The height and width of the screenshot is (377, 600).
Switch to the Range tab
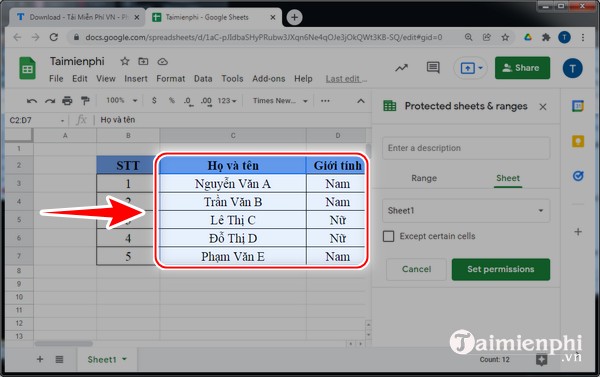[x=424, y=178]
